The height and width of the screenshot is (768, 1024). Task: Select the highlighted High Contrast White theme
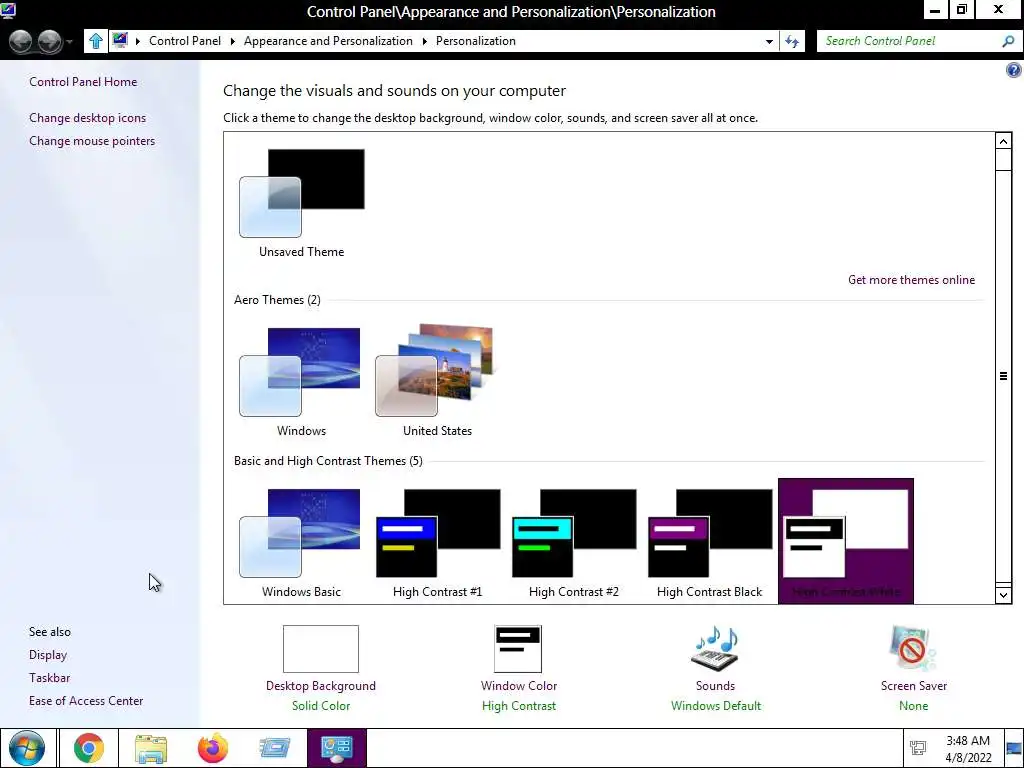coord(846,541)
